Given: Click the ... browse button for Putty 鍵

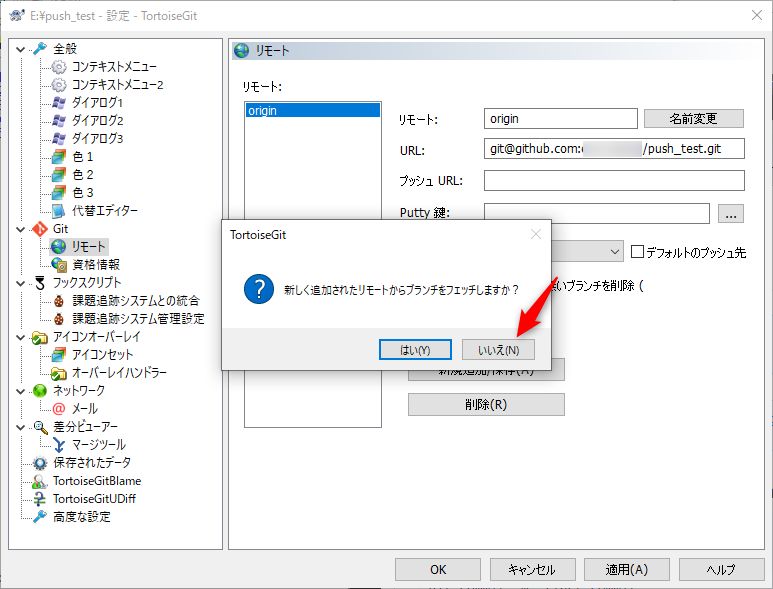Looking at the screenshot, I should click(731, 214).
